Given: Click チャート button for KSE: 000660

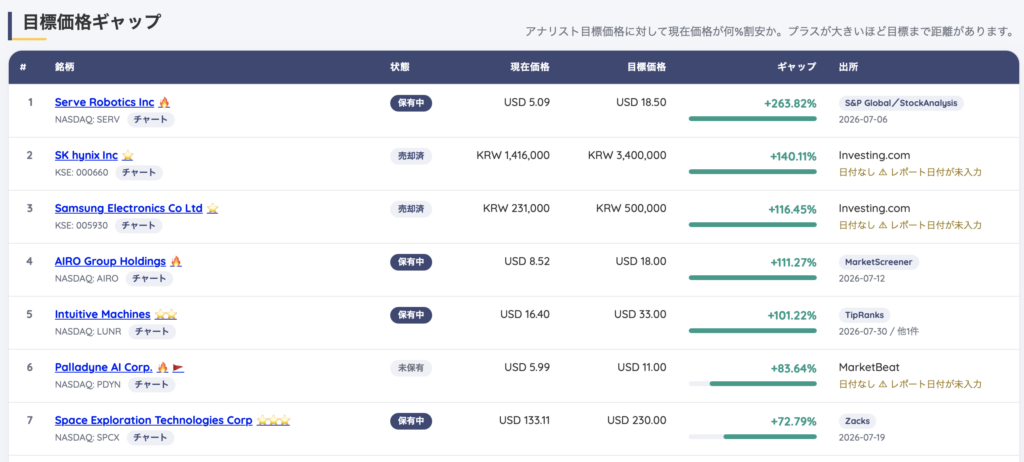Looking at the screenshot, I should pos(139,173).
